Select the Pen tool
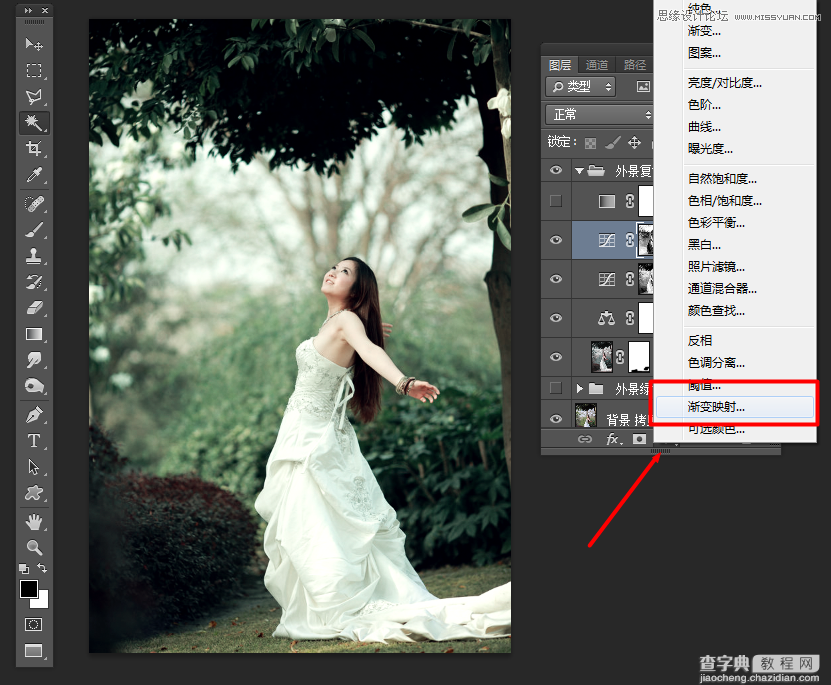 coord(34,415)
